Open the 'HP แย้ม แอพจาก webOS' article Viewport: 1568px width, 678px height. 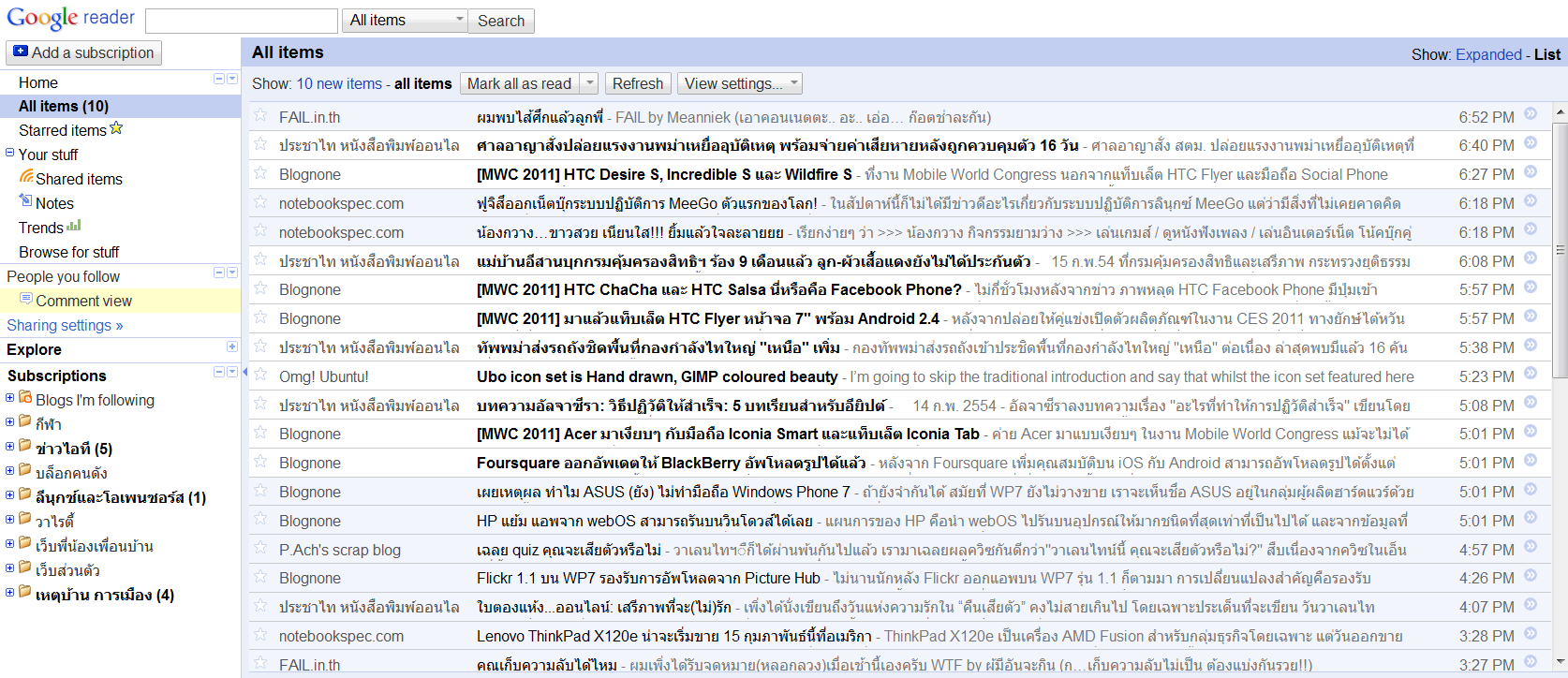[x=644, y=521]
